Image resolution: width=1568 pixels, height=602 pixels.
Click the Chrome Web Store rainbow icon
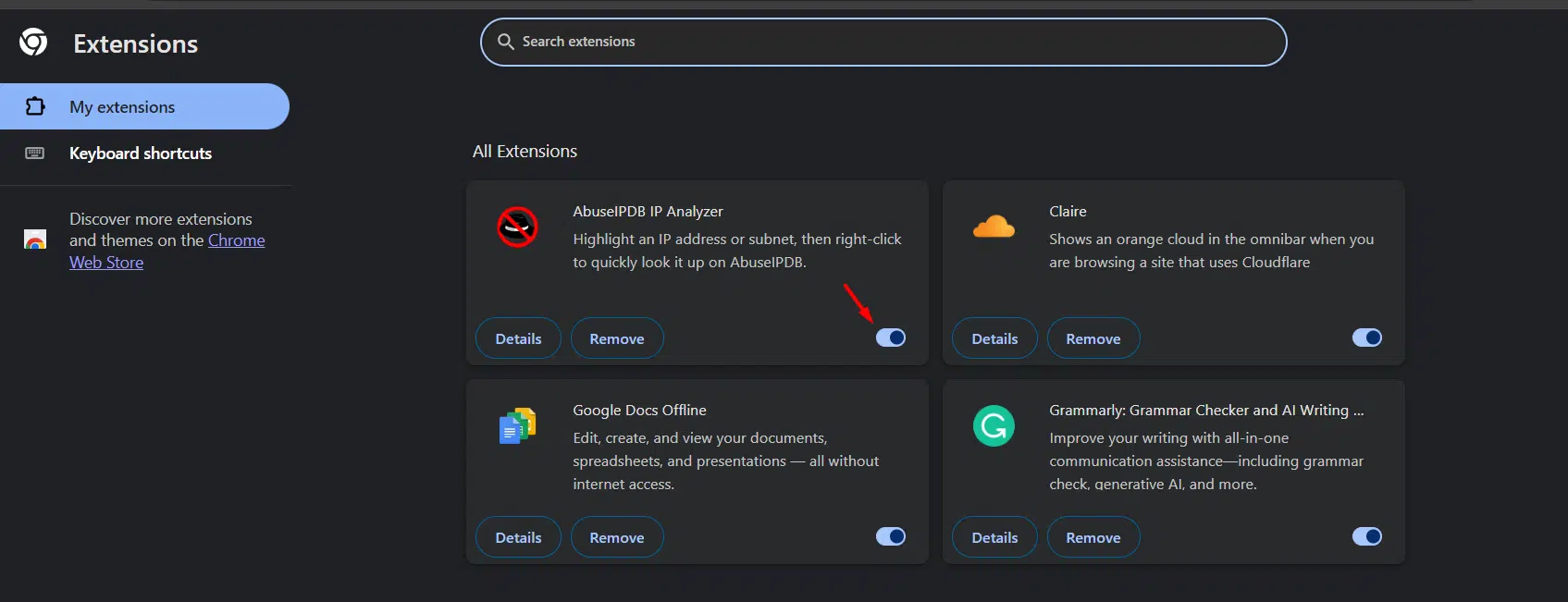click(x=35, y=240)
